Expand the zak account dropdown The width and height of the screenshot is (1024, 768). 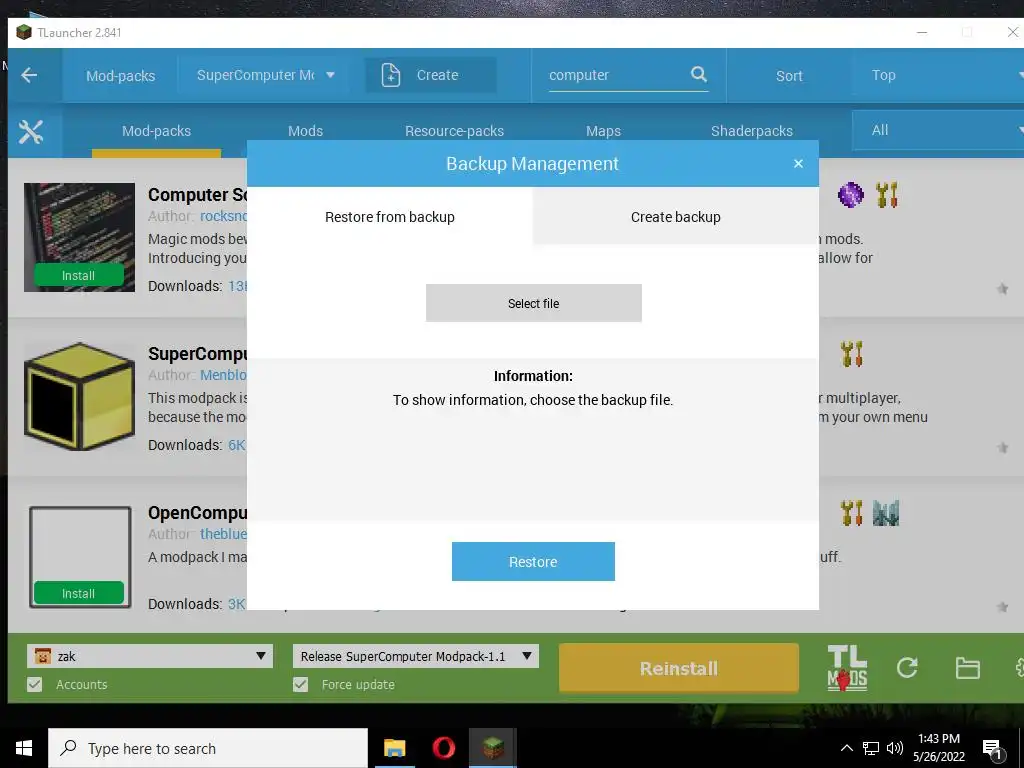(261, 656)
